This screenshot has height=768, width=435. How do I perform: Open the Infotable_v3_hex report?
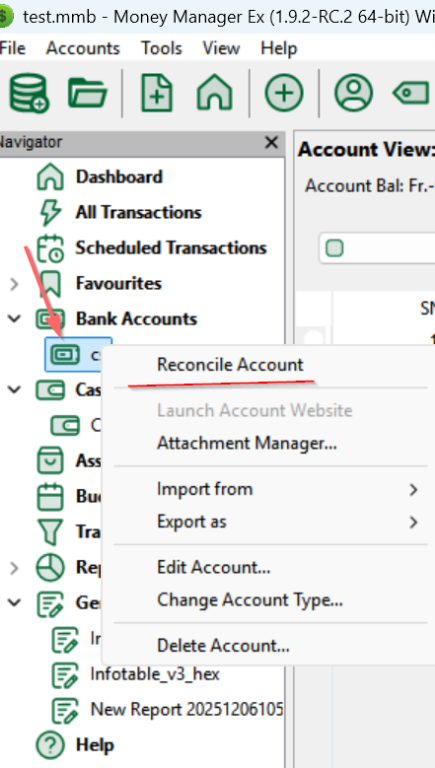[155, 674]
